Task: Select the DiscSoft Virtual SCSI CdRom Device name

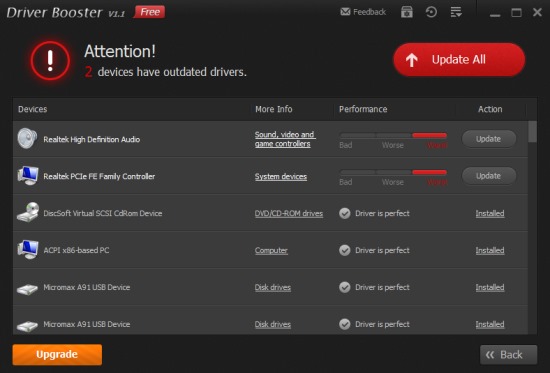Action: click(103, 213)
